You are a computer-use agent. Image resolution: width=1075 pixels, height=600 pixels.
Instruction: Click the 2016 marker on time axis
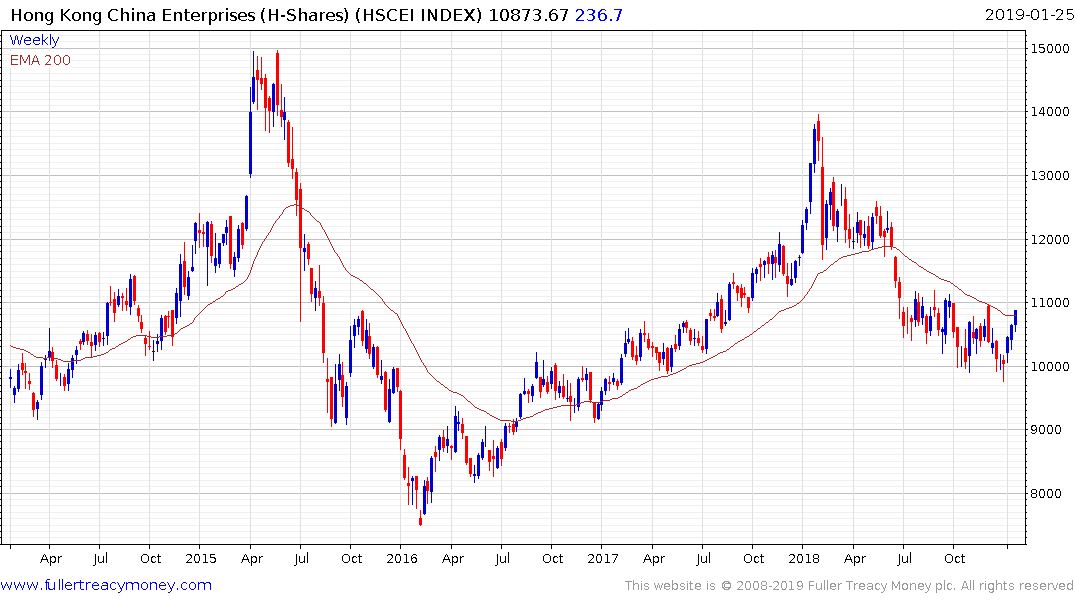(401, 558)
